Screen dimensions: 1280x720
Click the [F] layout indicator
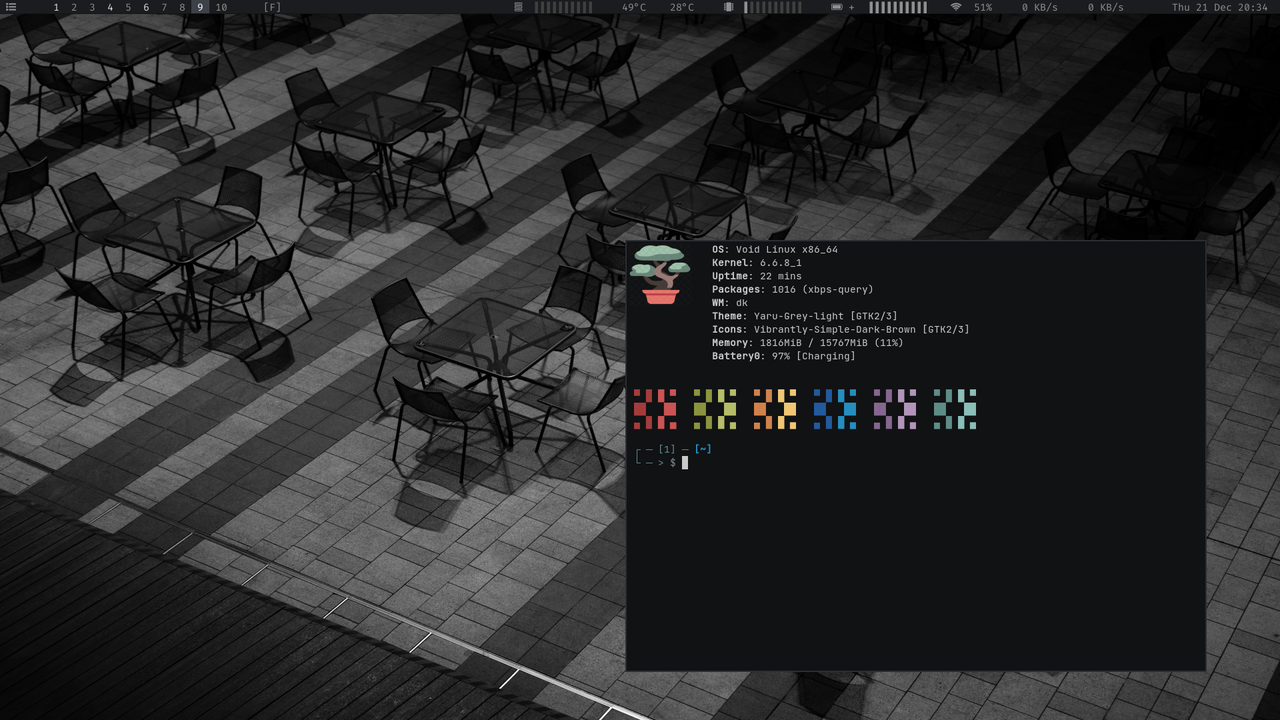point(272,7)
